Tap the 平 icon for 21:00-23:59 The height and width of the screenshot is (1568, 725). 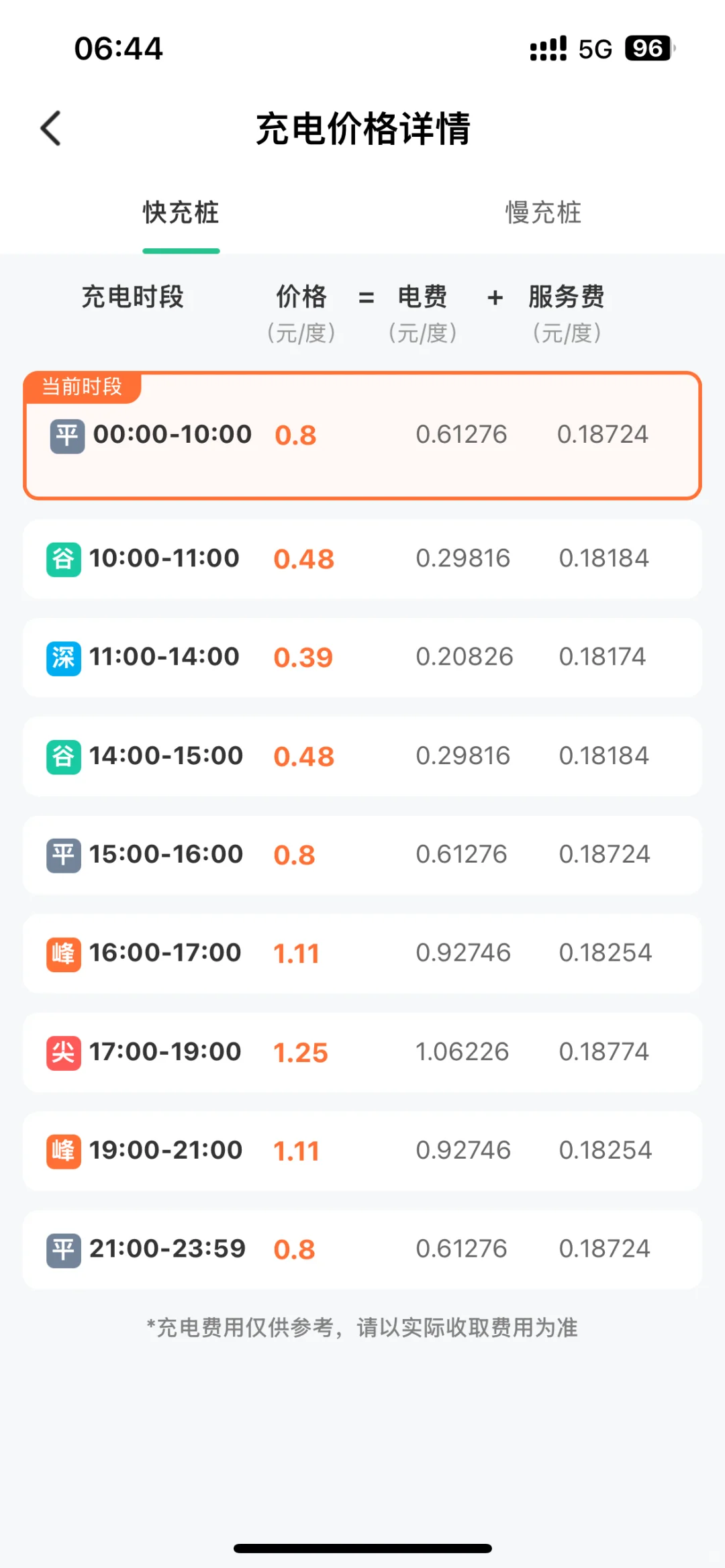pos(63,1249)
